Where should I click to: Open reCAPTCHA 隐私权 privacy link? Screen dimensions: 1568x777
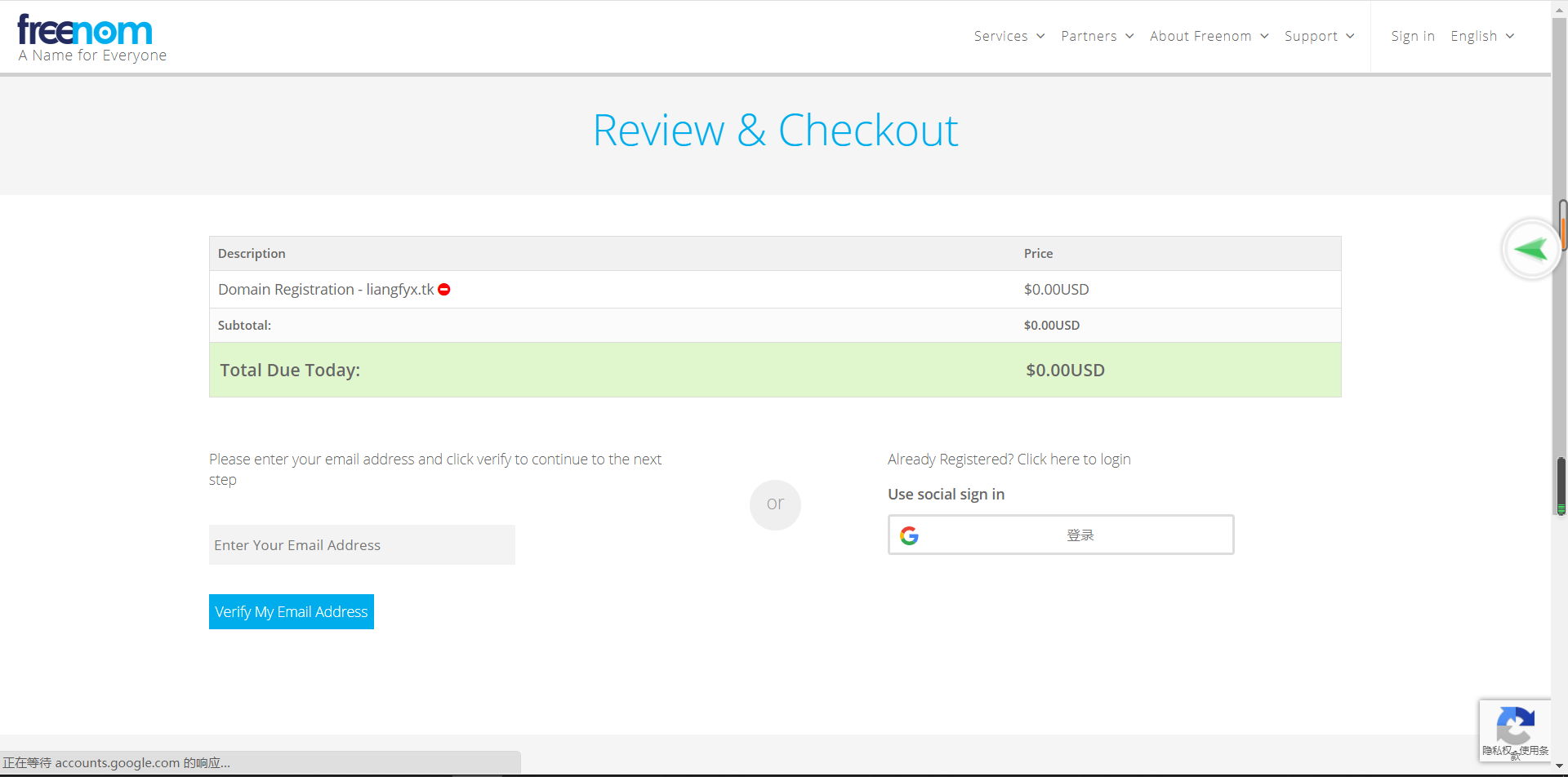(1496, 751)
